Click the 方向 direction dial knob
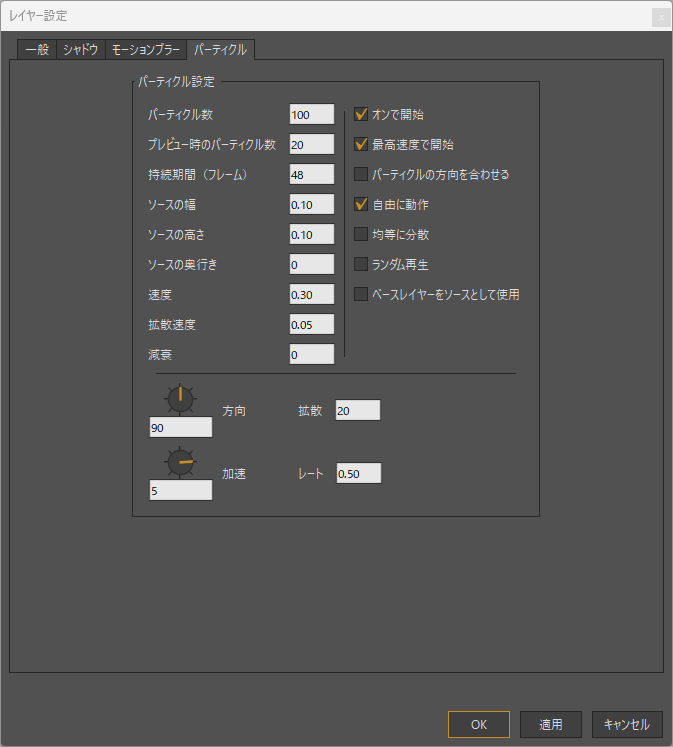Image resolution: width=673 pixels, height=747 pixels. [x=180, y=400]
